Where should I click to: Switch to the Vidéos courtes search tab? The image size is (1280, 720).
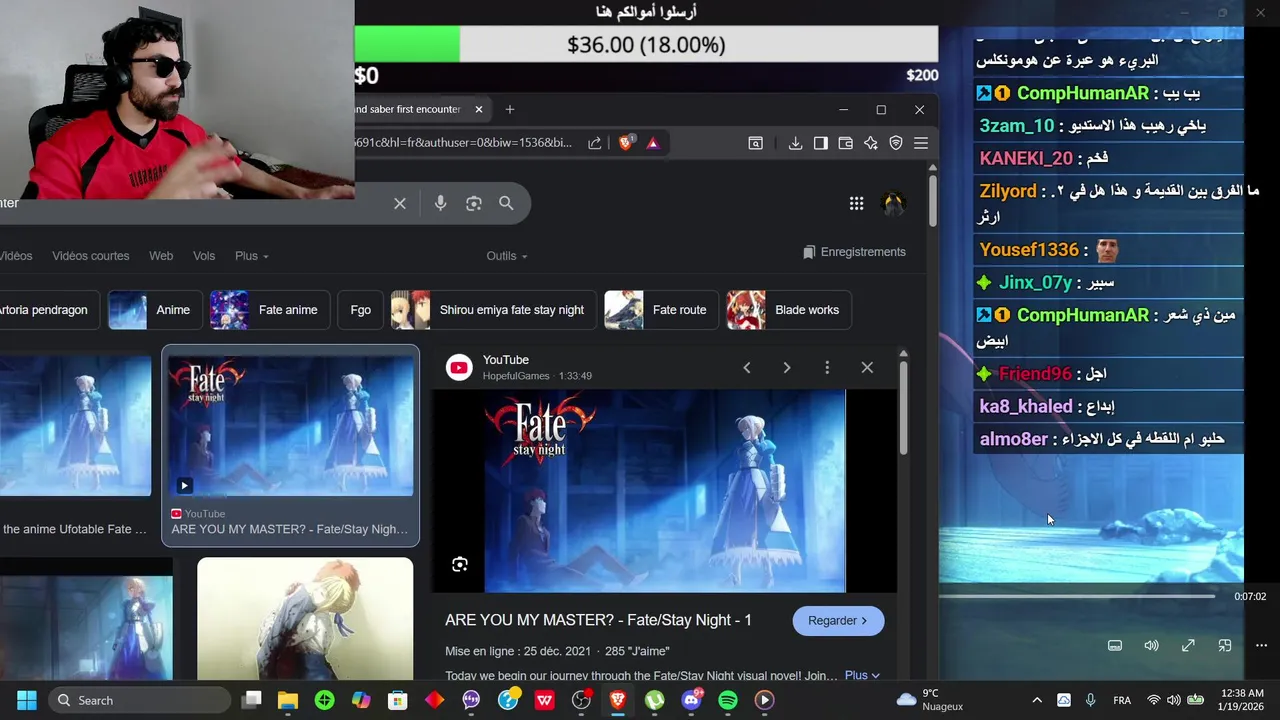click(x=91, y=256)
